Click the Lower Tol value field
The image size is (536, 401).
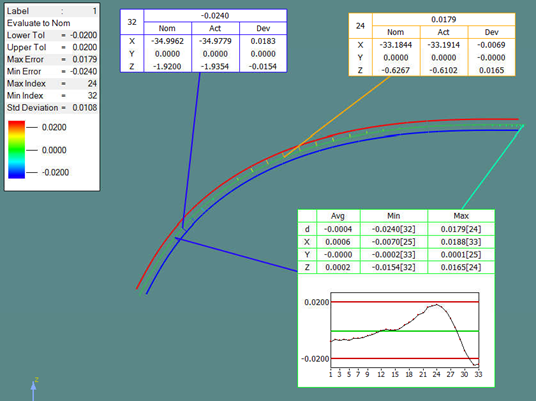84,35
